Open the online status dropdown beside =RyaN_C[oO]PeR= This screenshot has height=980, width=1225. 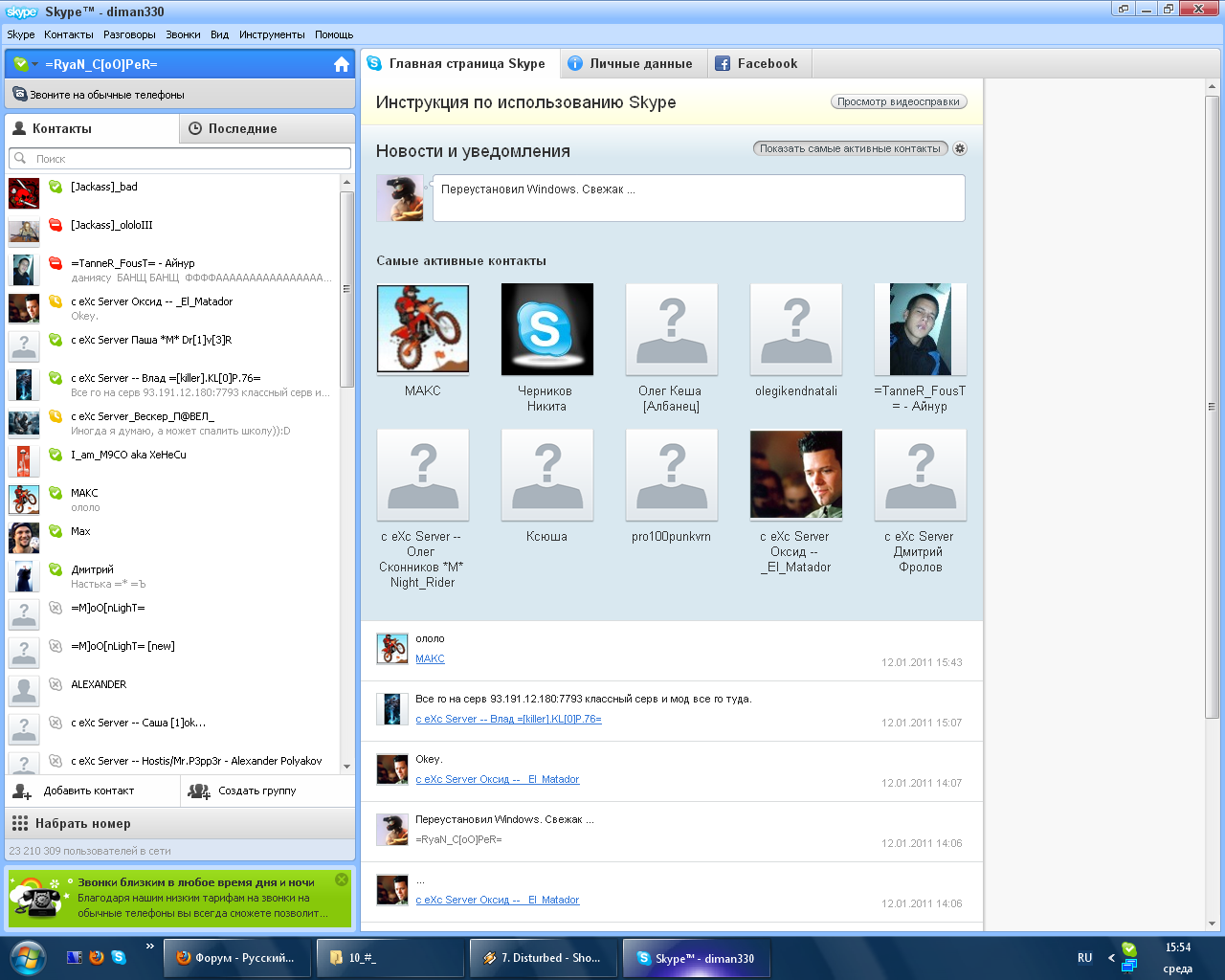(x=26, y=64)
